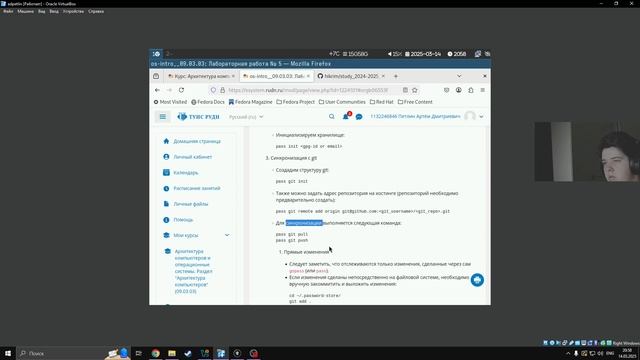The width and height of the screenshot is (640, 360).
Task: Open Most Visited bookmark
Action: (x=170, y=102)
